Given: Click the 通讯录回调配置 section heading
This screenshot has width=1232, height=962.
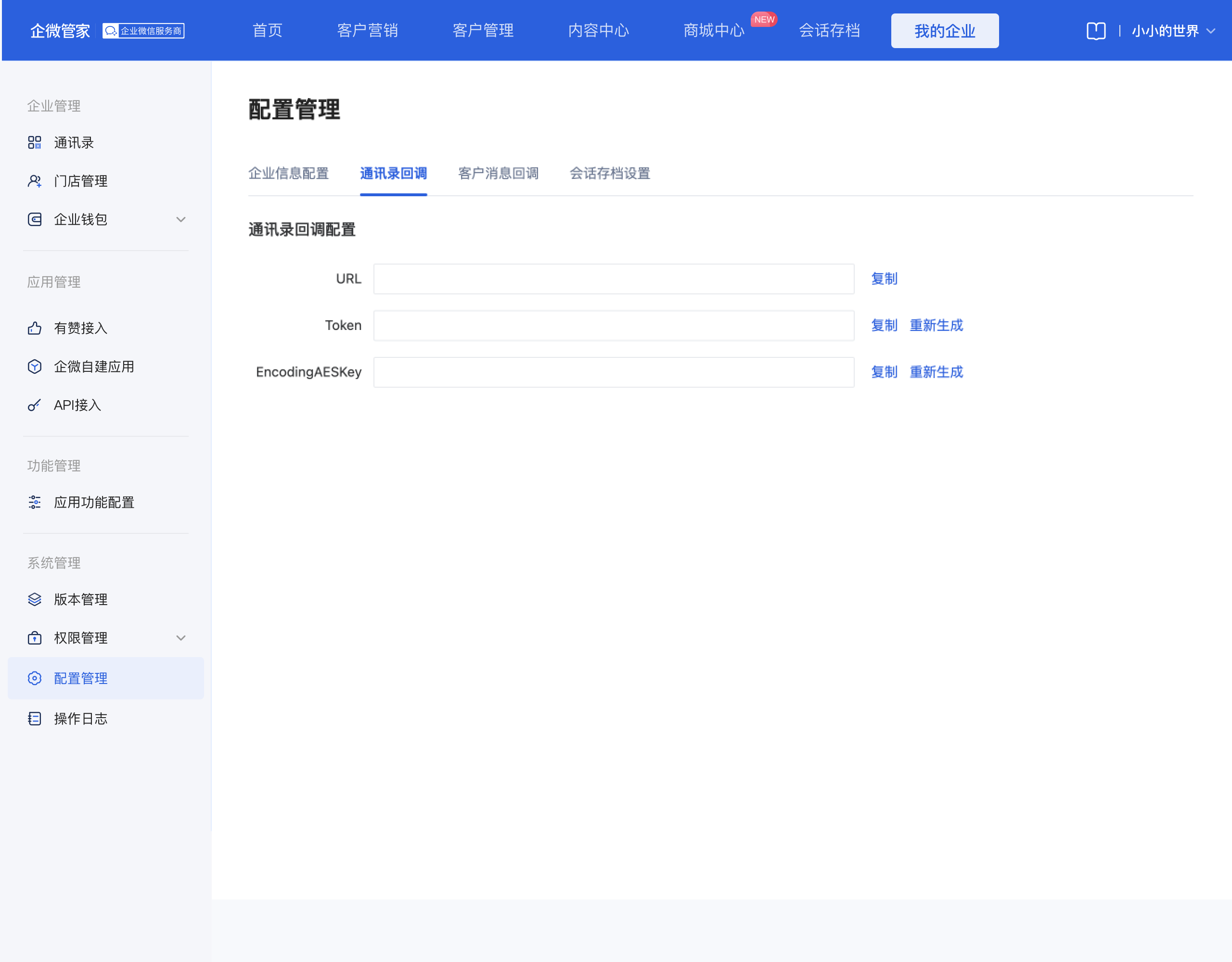Looking at the screenshot, I should tap(302, 229).
